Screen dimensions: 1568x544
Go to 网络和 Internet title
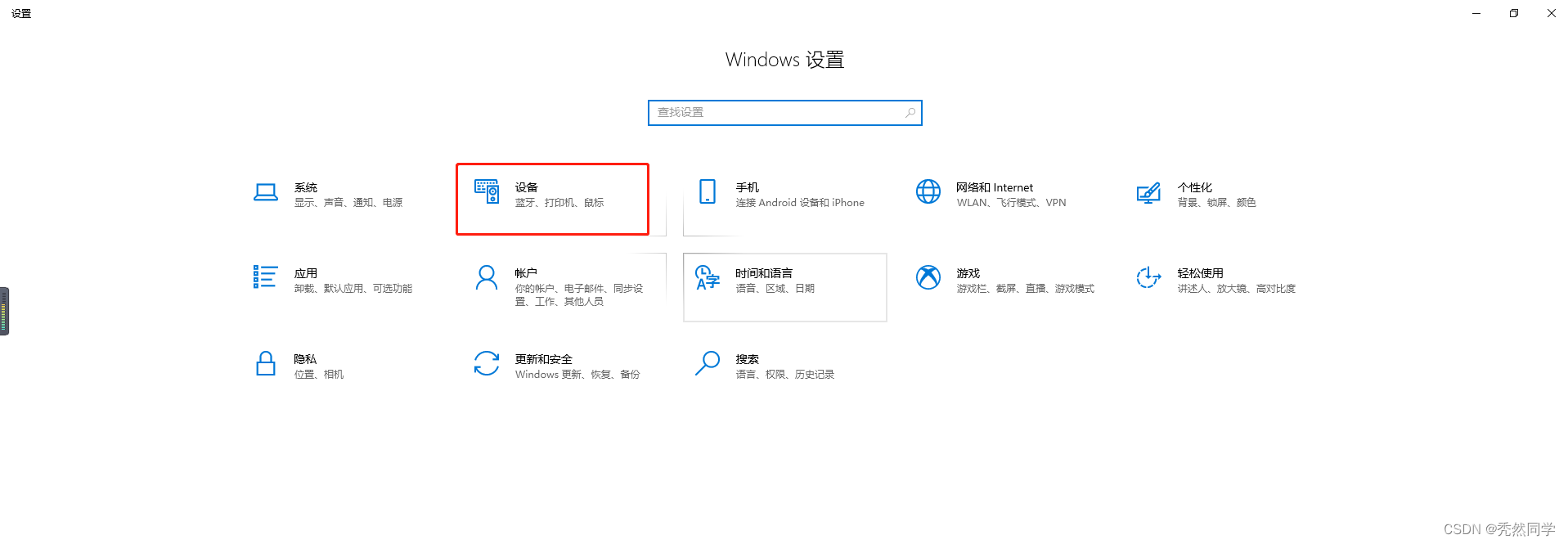995,187
